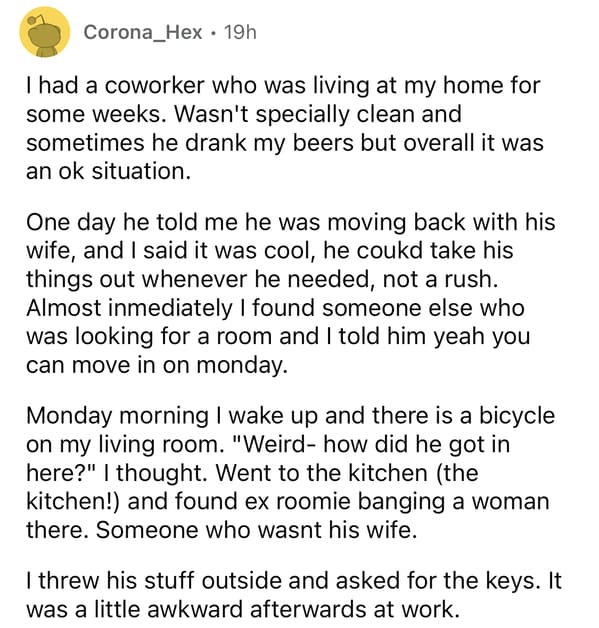Click the line 'can move in on monday.'
Screen dimensions: 599x628
157,365
